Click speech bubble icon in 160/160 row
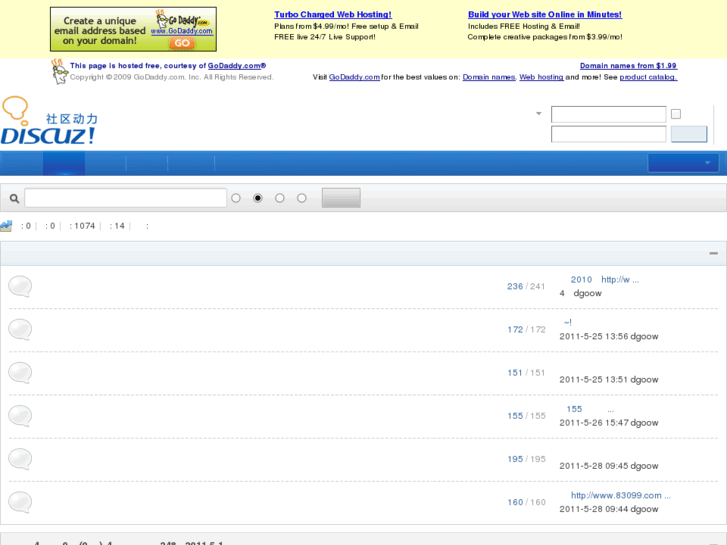727x545 pixels. (x=20, y=502)
